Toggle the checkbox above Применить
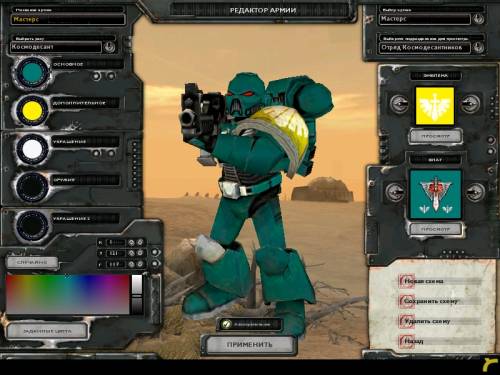The height and width of the screenshot is (375, 500). [x=227, y=324]
